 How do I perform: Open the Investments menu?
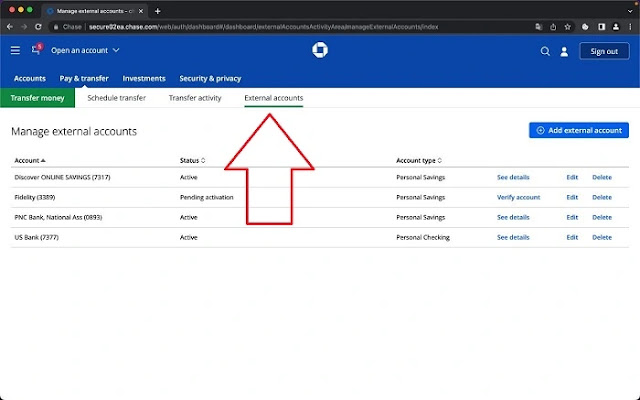point(144,78)
